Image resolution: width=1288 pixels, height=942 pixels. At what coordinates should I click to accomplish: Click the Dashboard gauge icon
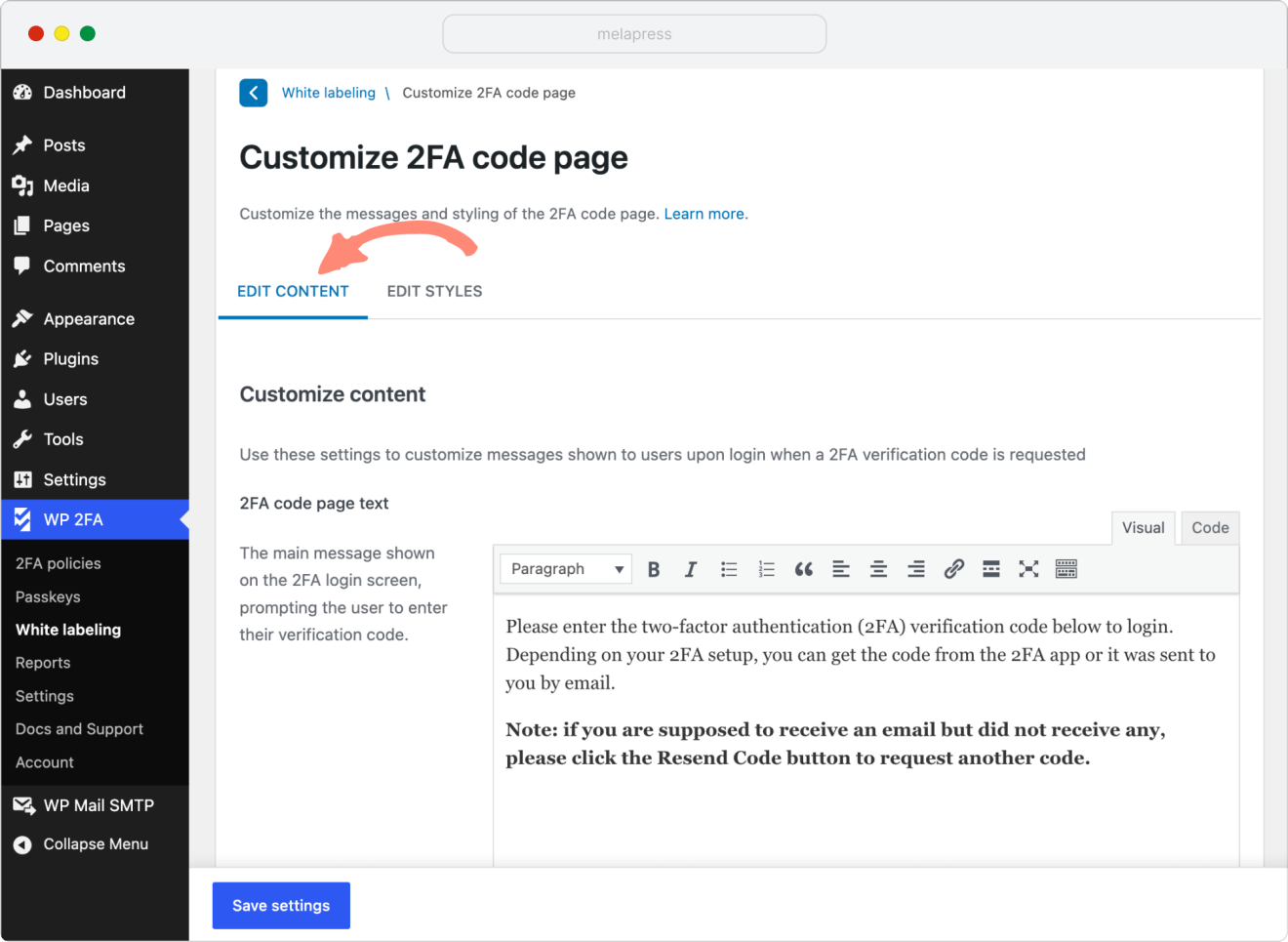click(22, 93)
